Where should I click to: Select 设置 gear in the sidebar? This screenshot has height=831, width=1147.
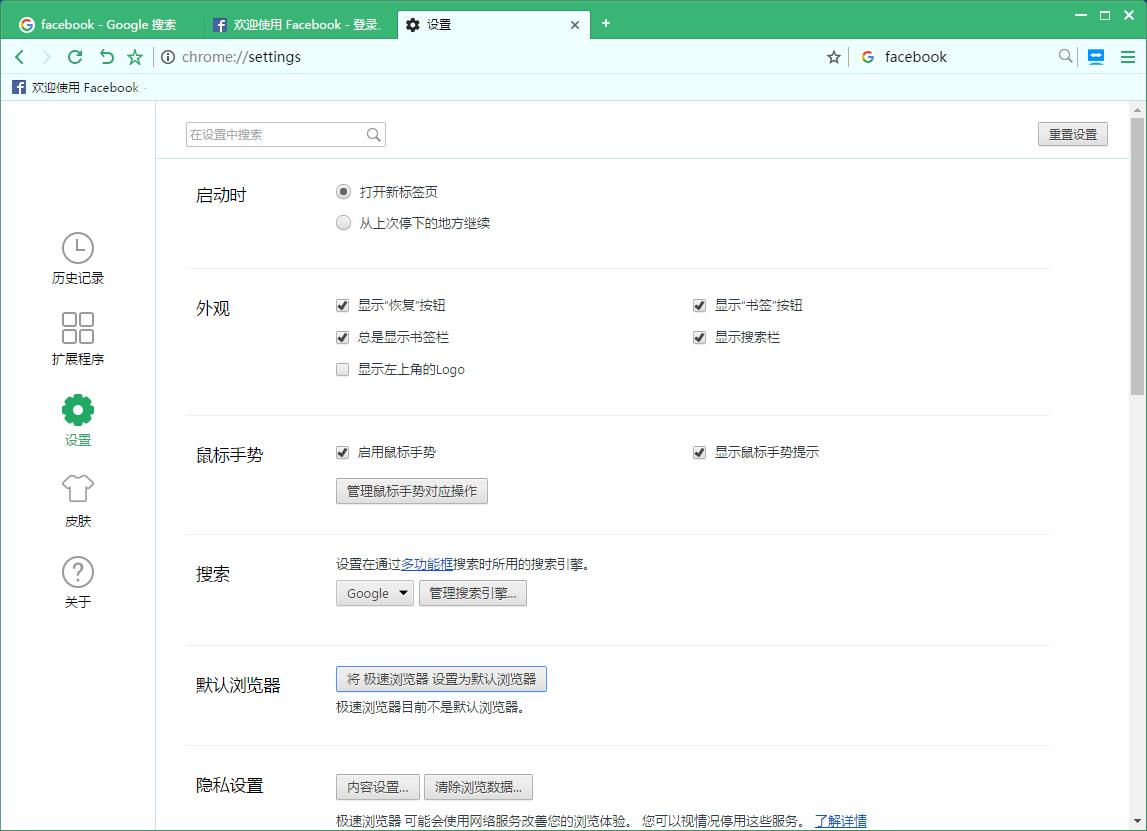[78, 420]
